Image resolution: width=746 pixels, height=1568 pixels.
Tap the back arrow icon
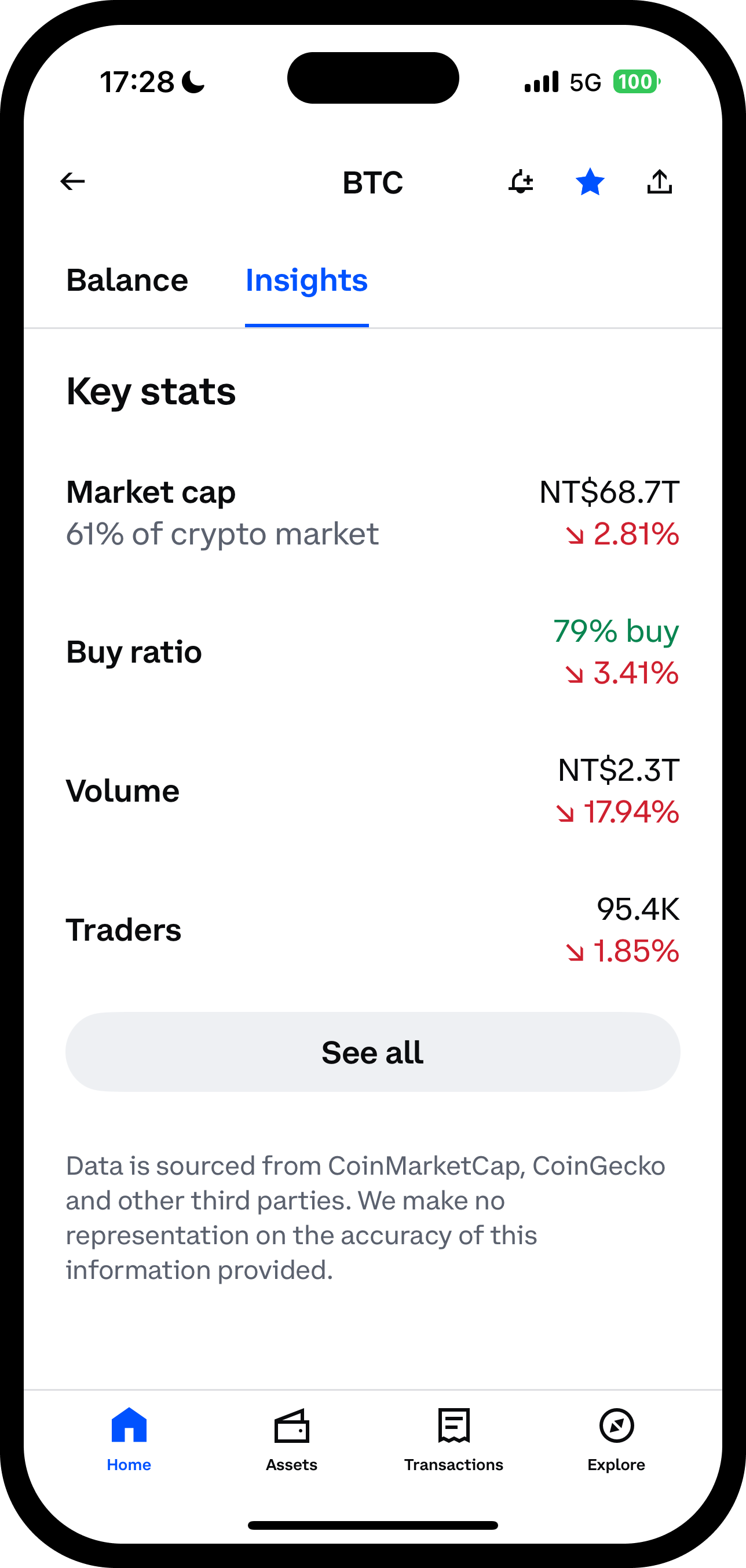(72, 181)
